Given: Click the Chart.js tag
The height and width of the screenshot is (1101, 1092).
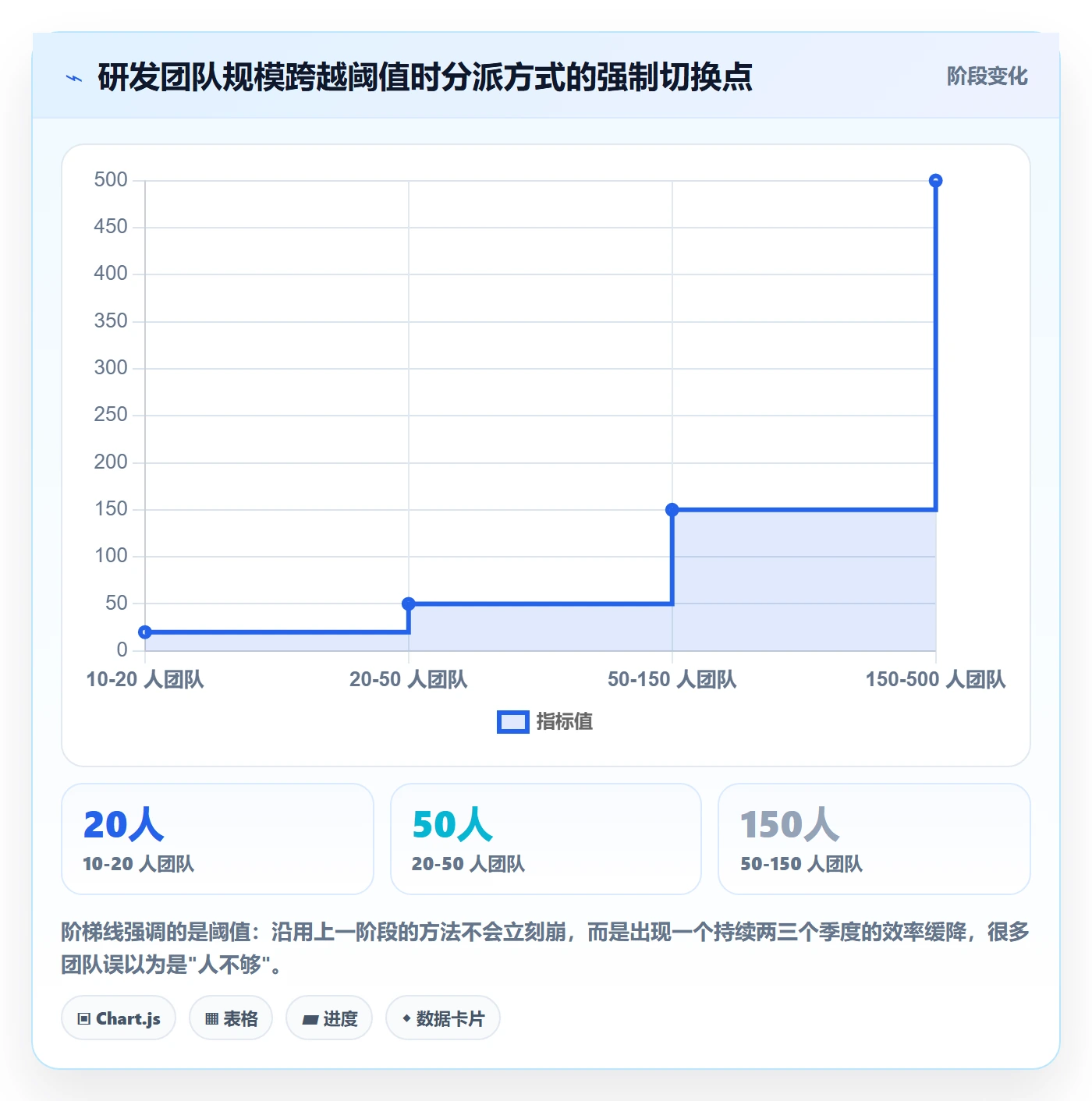Looking at the screenshot, I should [119, 1018].
